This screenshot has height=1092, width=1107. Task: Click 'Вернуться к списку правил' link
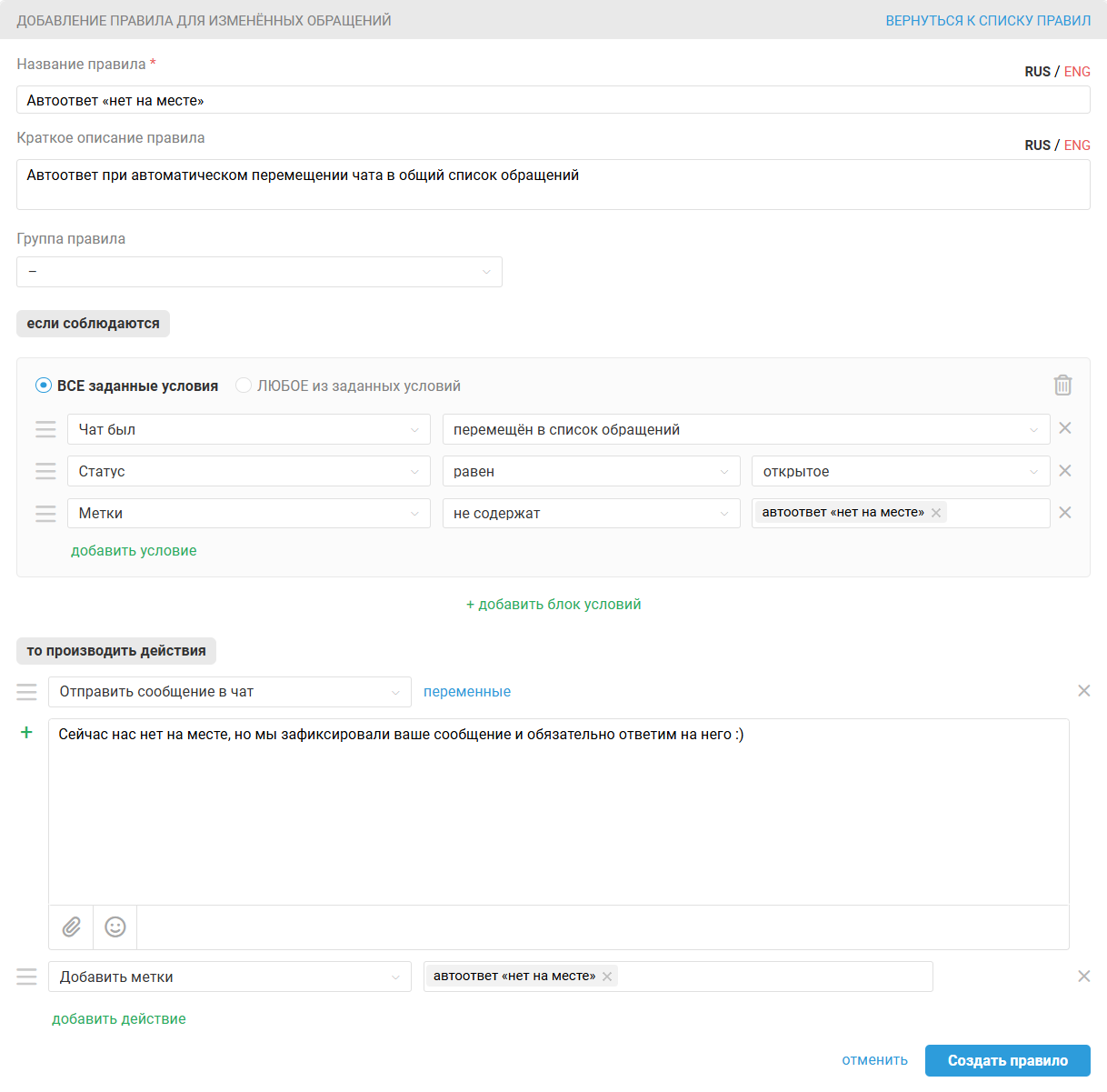(x=988, y=20)
